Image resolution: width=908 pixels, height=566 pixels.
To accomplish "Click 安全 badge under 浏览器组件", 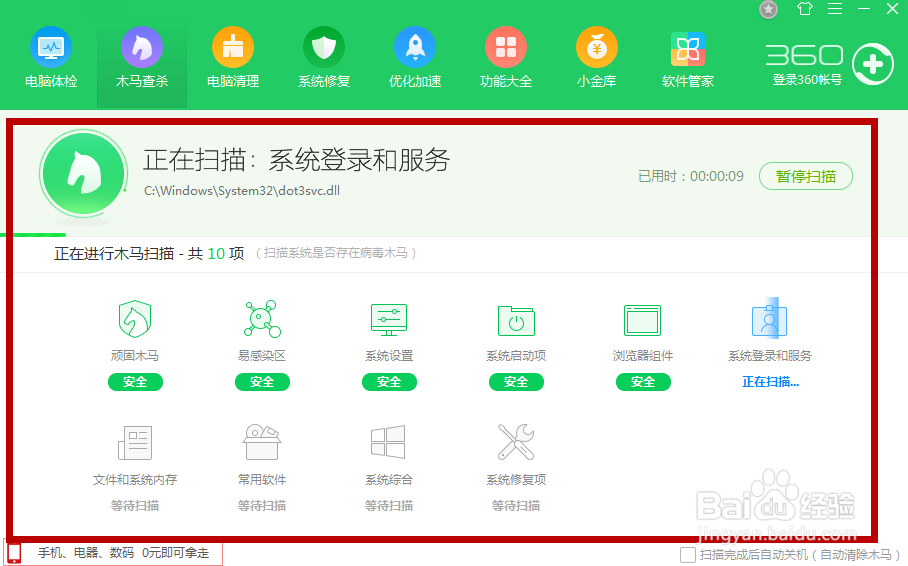I will click(x=643, y=382).
